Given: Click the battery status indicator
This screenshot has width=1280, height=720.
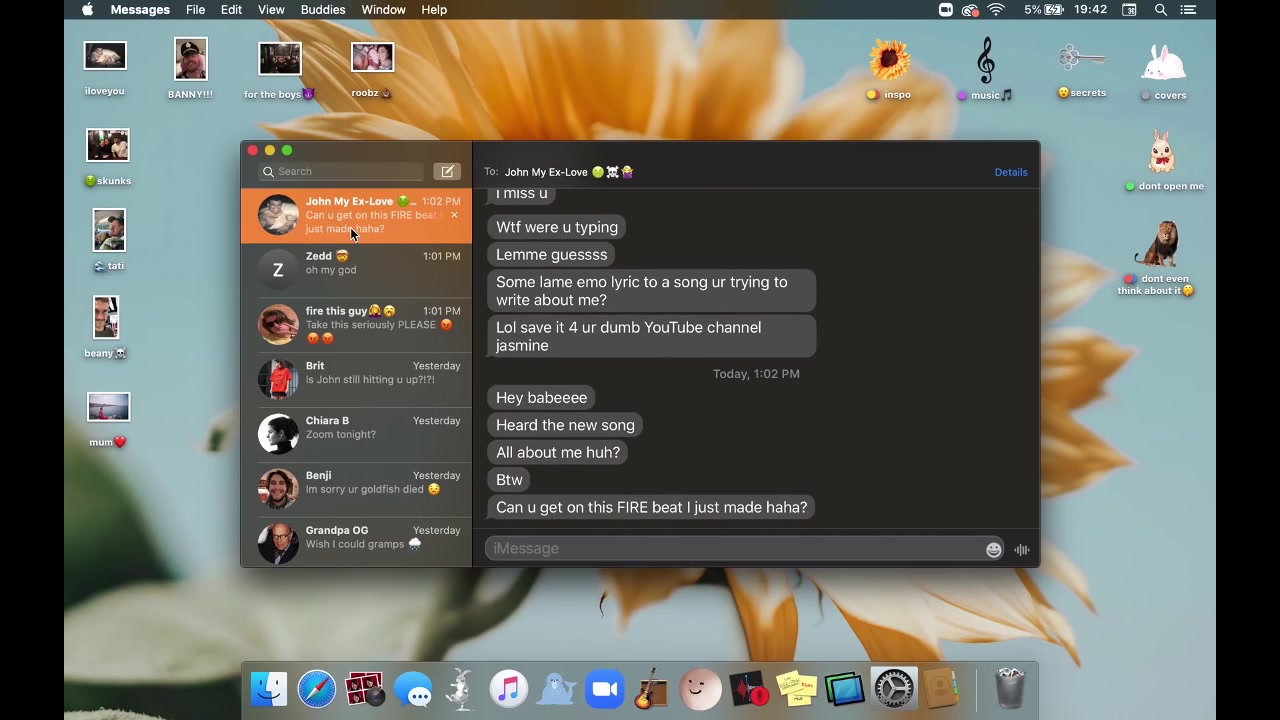Looking at the screenshot, I should coord(1044,9).
